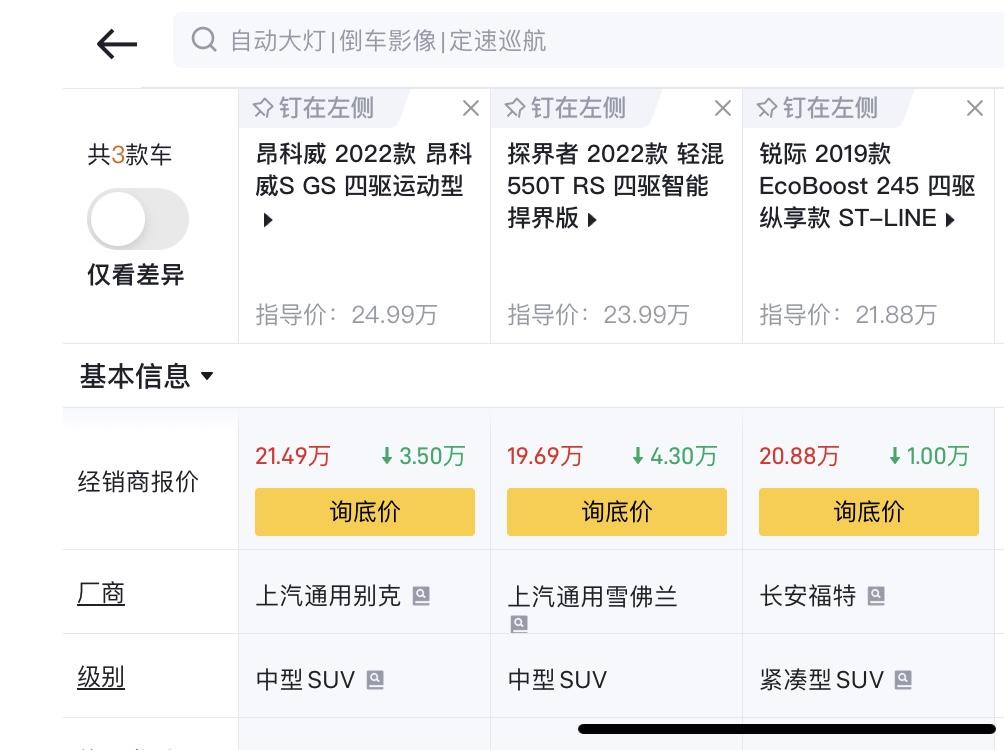The image size is (1004, 750).
Task: Tap the info icon under 上汽通用雪佛兰
Action: coord(519,623)
